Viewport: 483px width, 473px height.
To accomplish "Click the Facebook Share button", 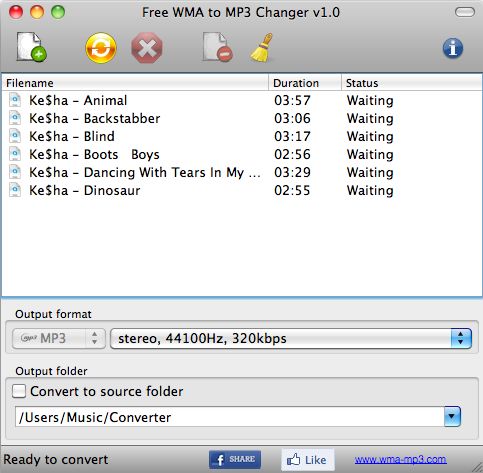I will pyautogui.click(x=235, y=460).
